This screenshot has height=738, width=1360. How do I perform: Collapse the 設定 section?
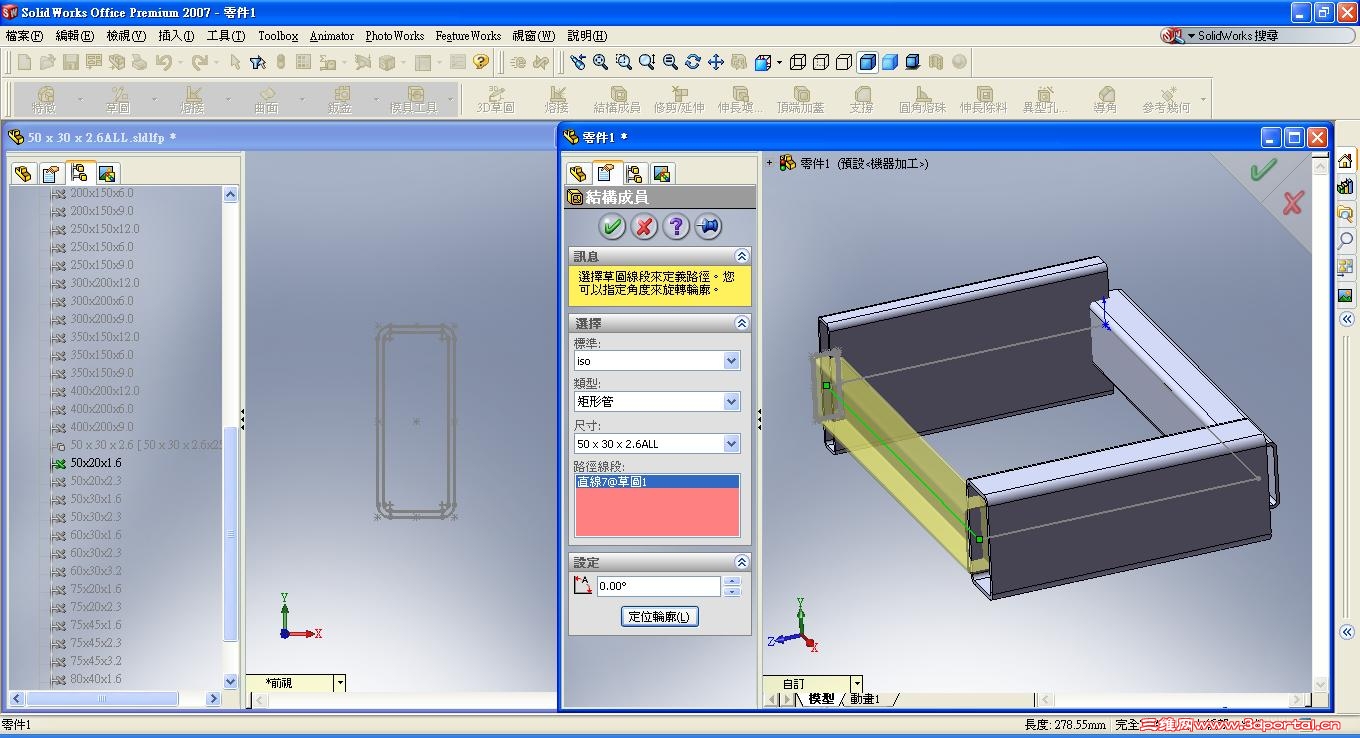741,562
